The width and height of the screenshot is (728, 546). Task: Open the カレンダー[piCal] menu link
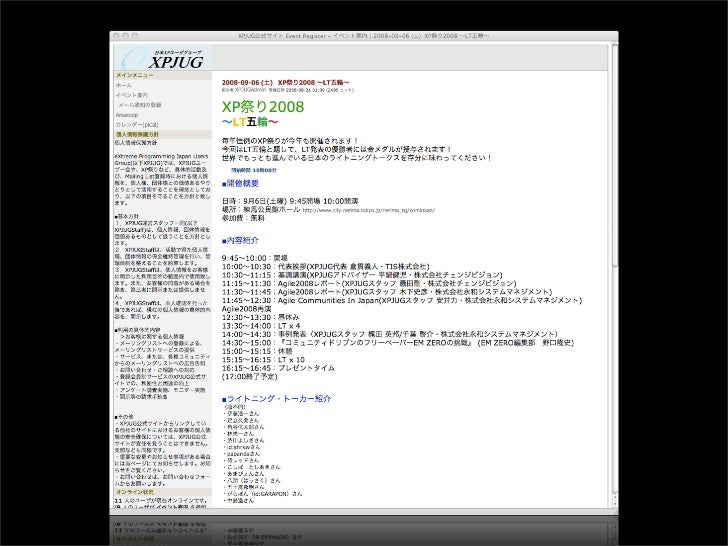point(137,125)
